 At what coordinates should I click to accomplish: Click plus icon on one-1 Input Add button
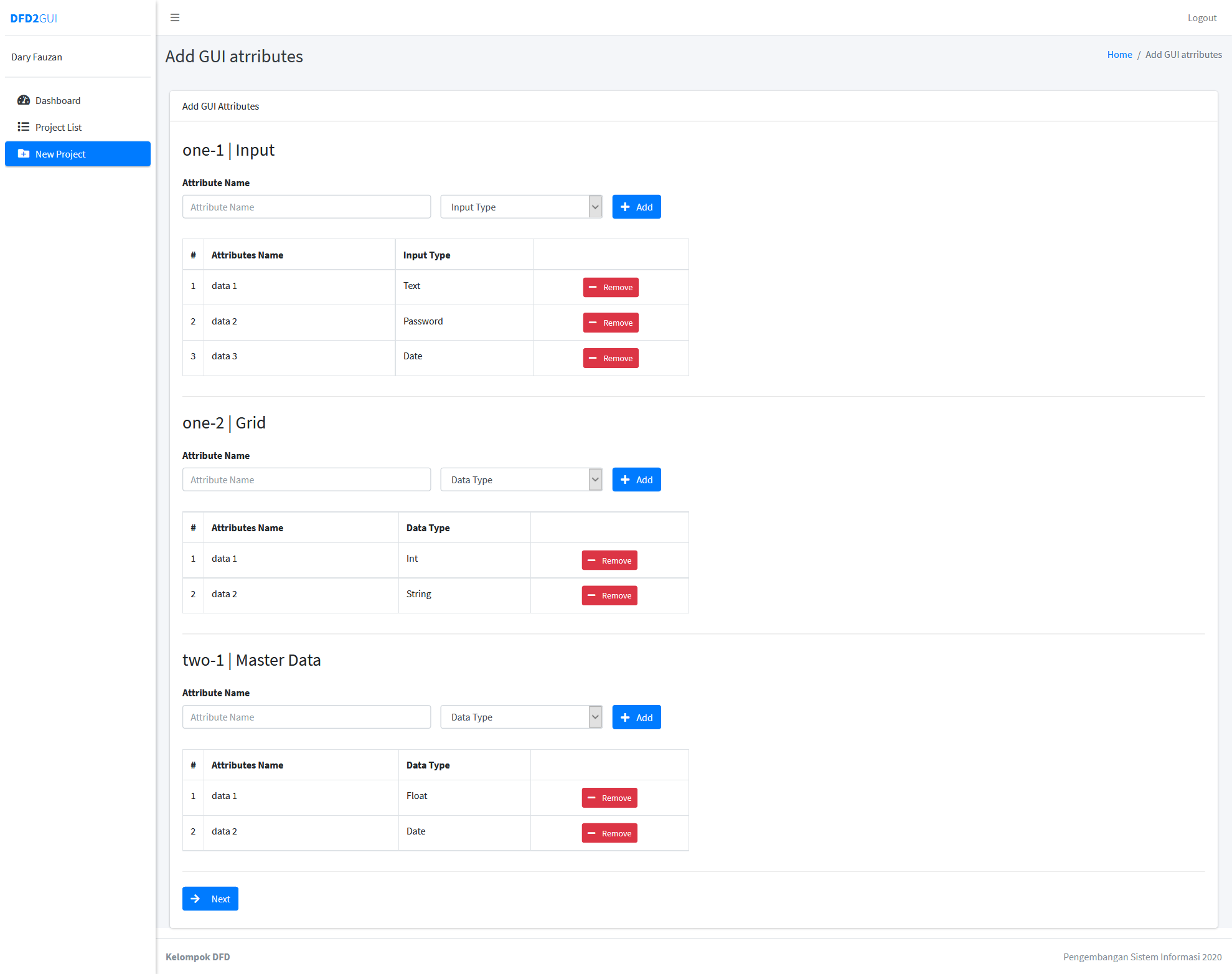625,207
